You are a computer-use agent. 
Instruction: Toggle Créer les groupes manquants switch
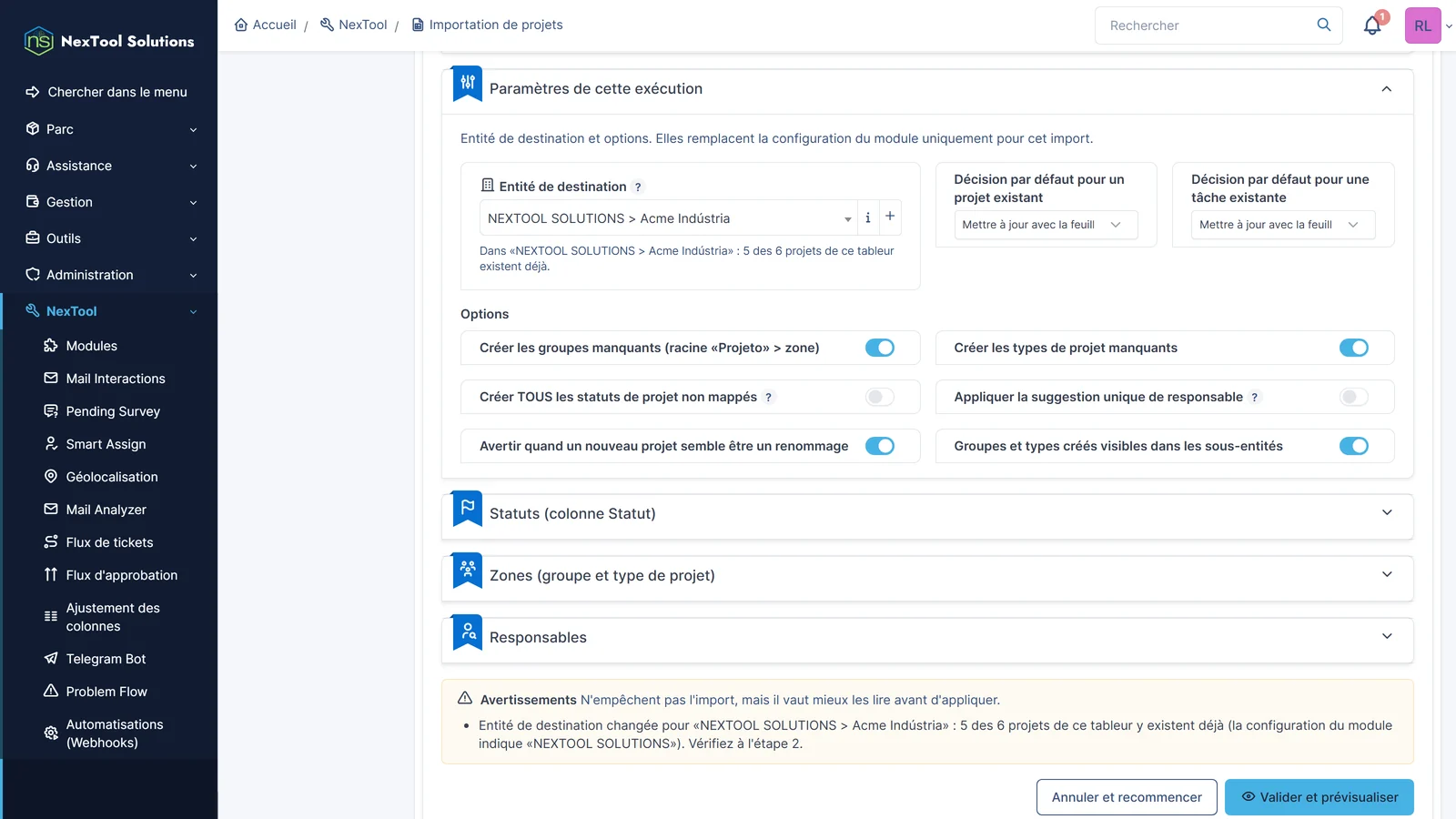tap(880, 348)
